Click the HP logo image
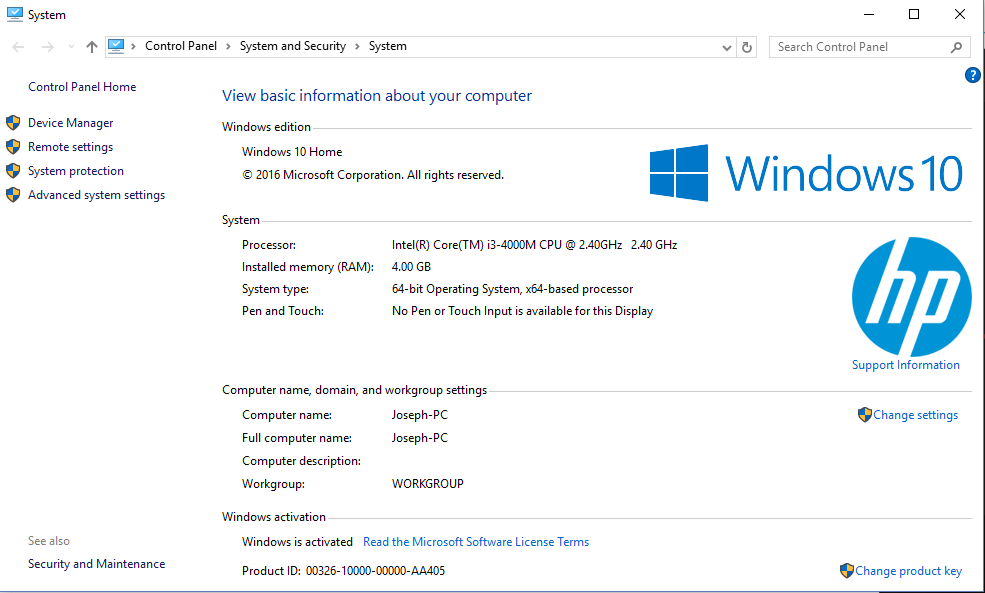The width and height of the screenshot is (985, 593). coord(911,297)
